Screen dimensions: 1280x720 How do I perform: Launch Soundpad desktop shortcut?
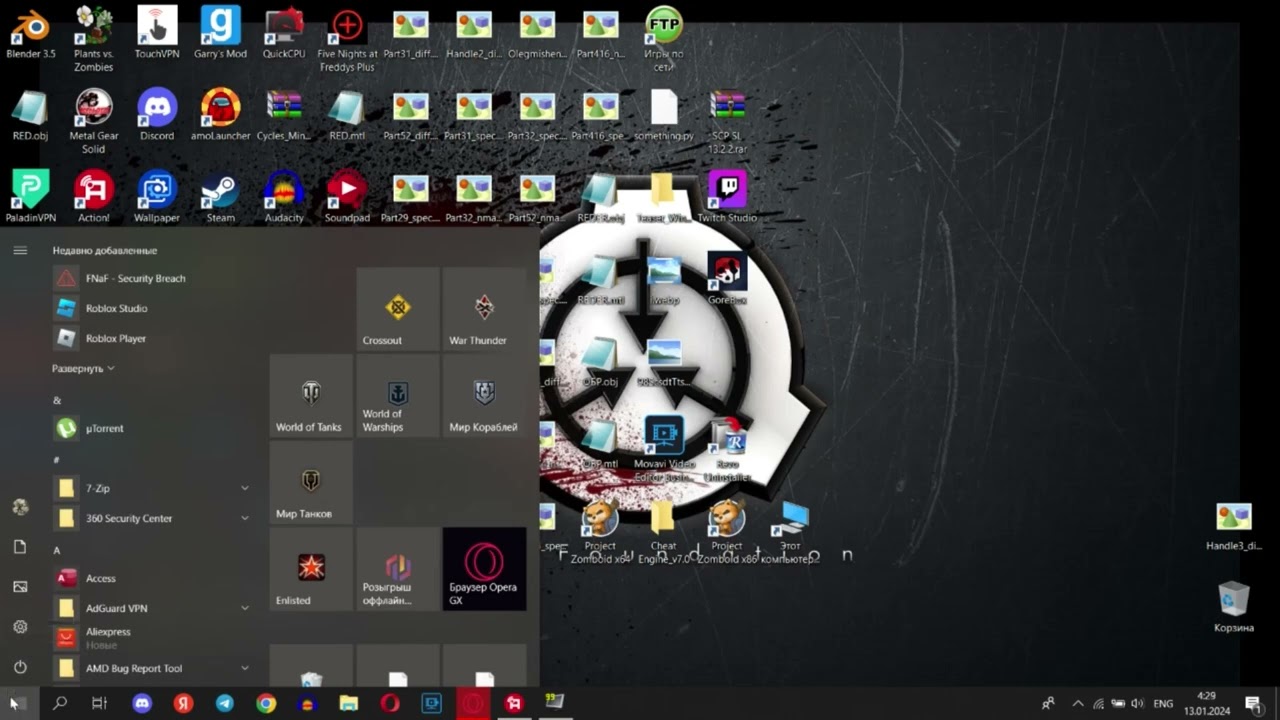(347, 197)
